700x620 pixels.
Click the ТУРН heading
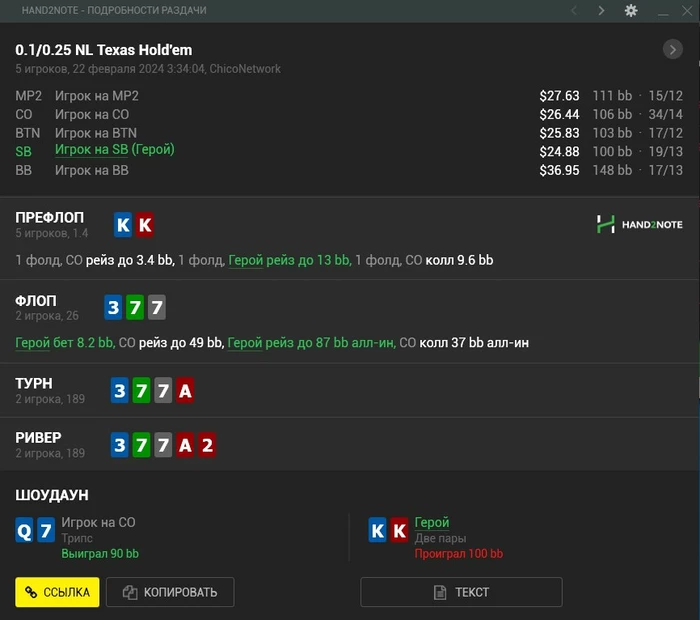[x=34, y=383]
